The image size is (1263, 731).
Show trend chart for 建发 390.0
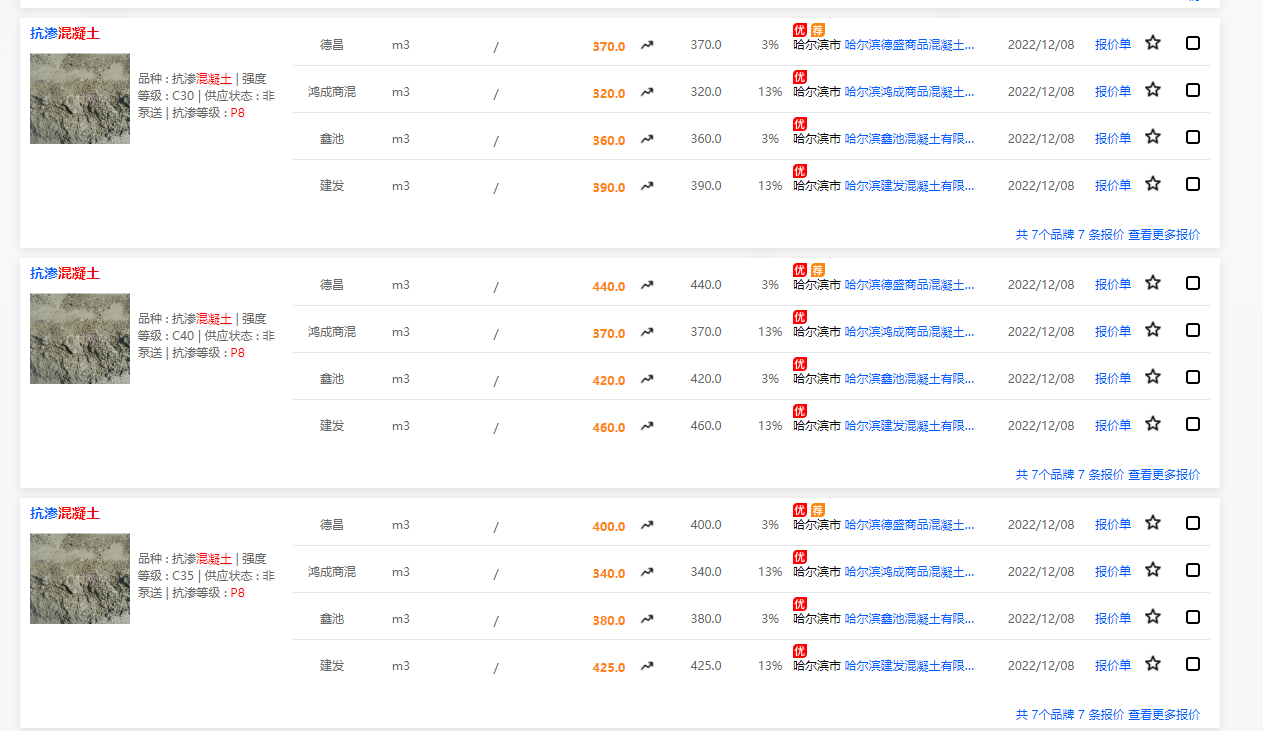pos(647,186)
